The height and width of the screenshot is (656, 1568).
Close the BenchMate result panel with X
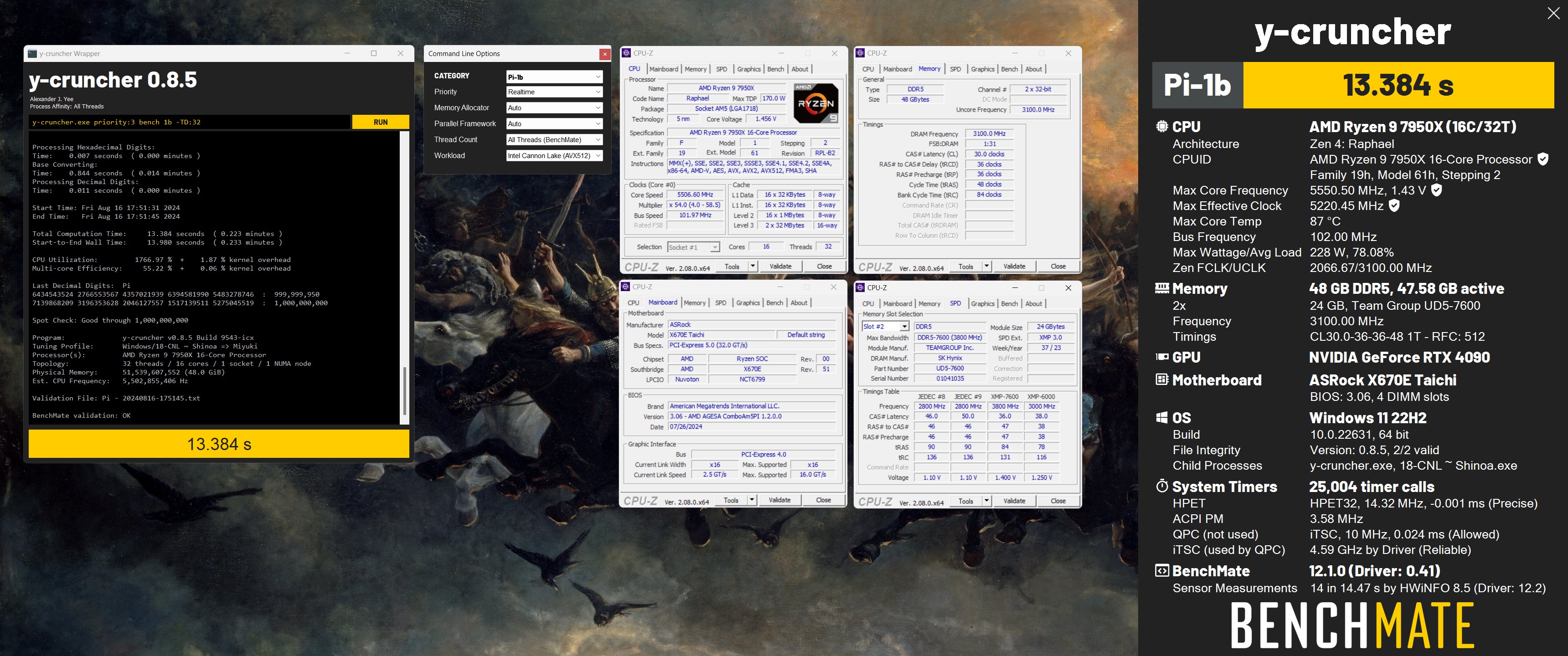(1553, 13)
